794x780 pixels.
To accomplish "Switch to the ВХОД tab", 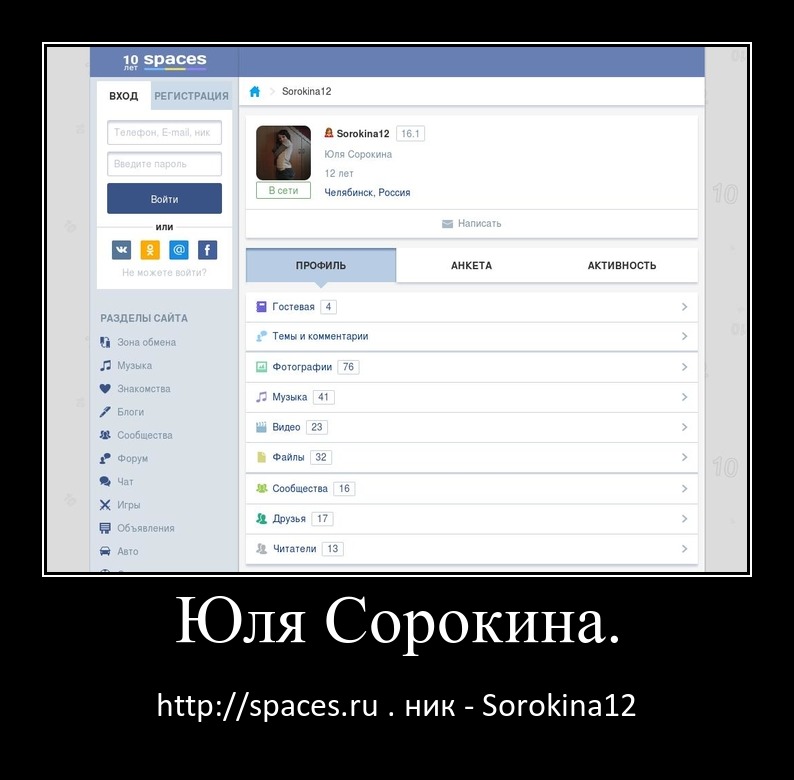I will [x=124, y=96].
